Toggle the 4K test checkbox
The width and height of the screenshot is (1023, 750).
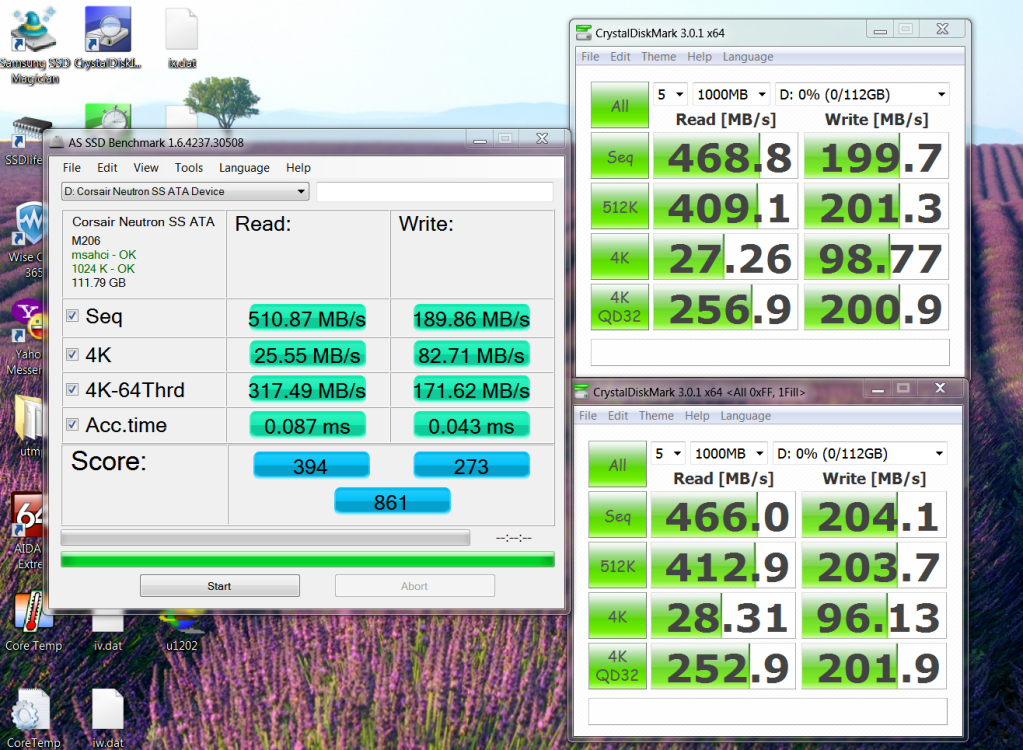pos(72,354)
